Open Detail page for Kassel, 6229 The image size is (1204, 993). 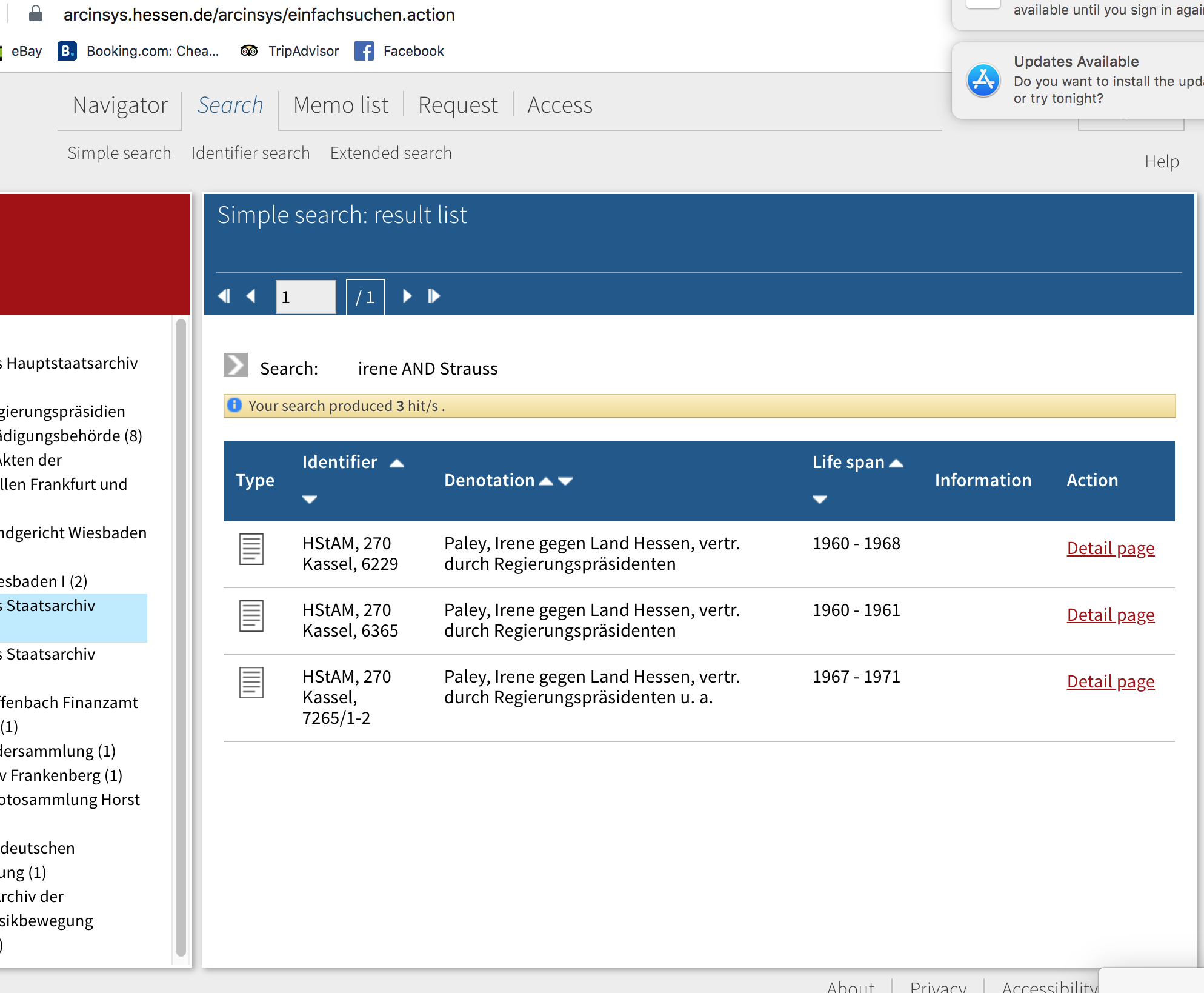tap(1110, 548)
